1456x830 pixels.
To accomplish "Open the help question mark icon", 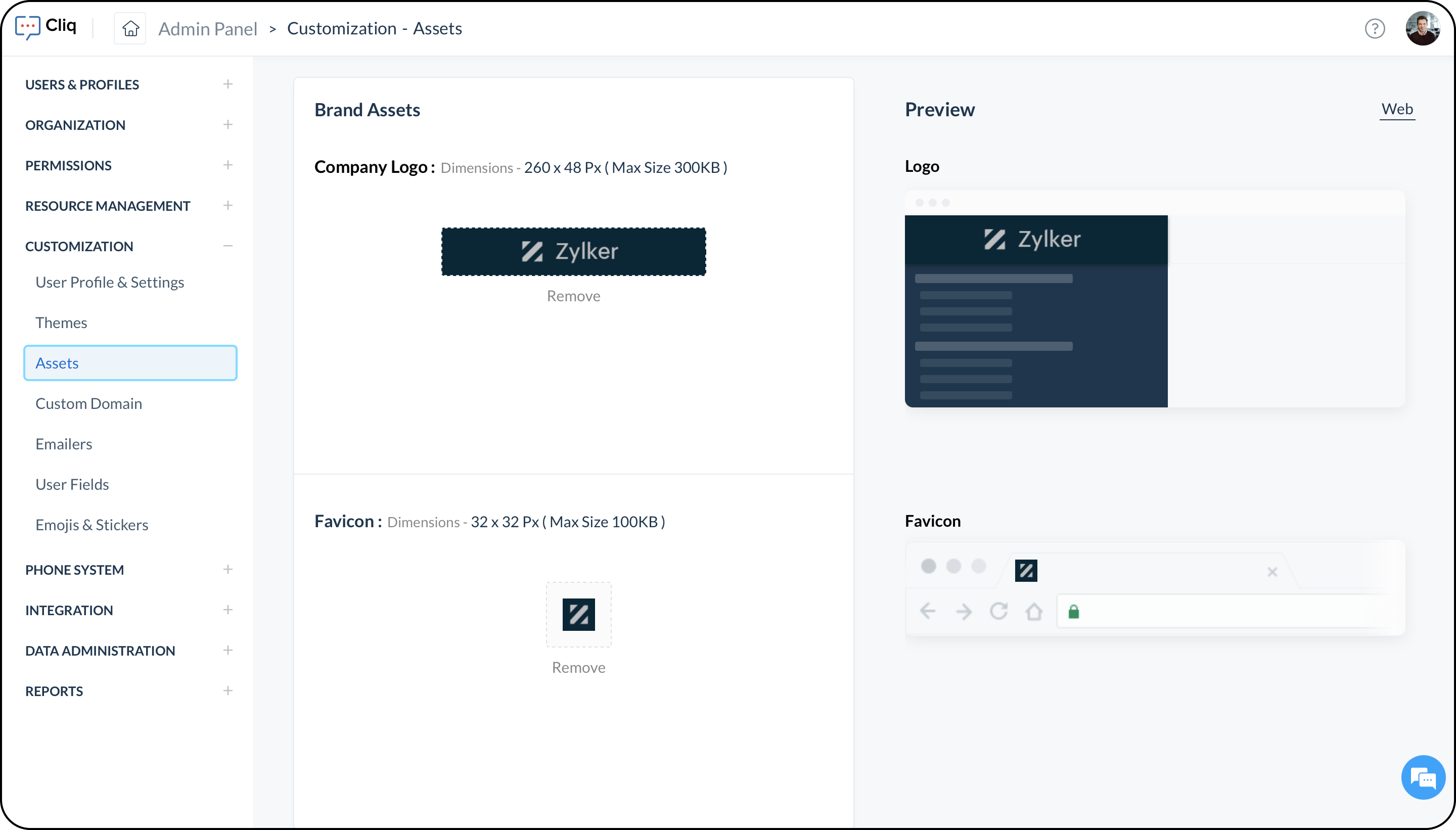I will tap(1375, 28).
